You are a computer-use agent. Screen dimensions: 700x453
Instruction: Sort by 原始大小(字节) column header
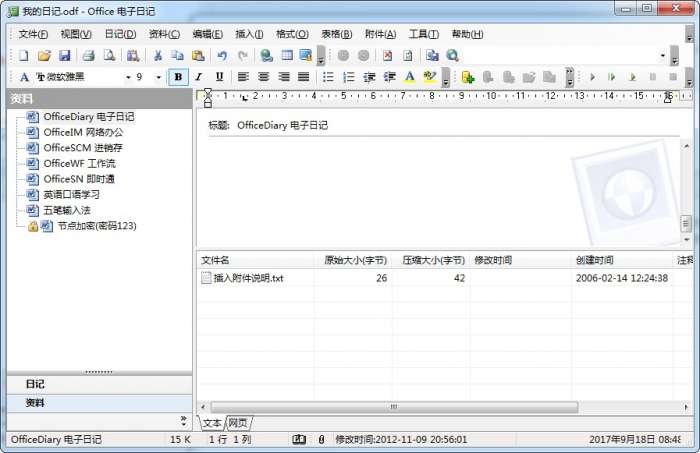tap(353, 260)
